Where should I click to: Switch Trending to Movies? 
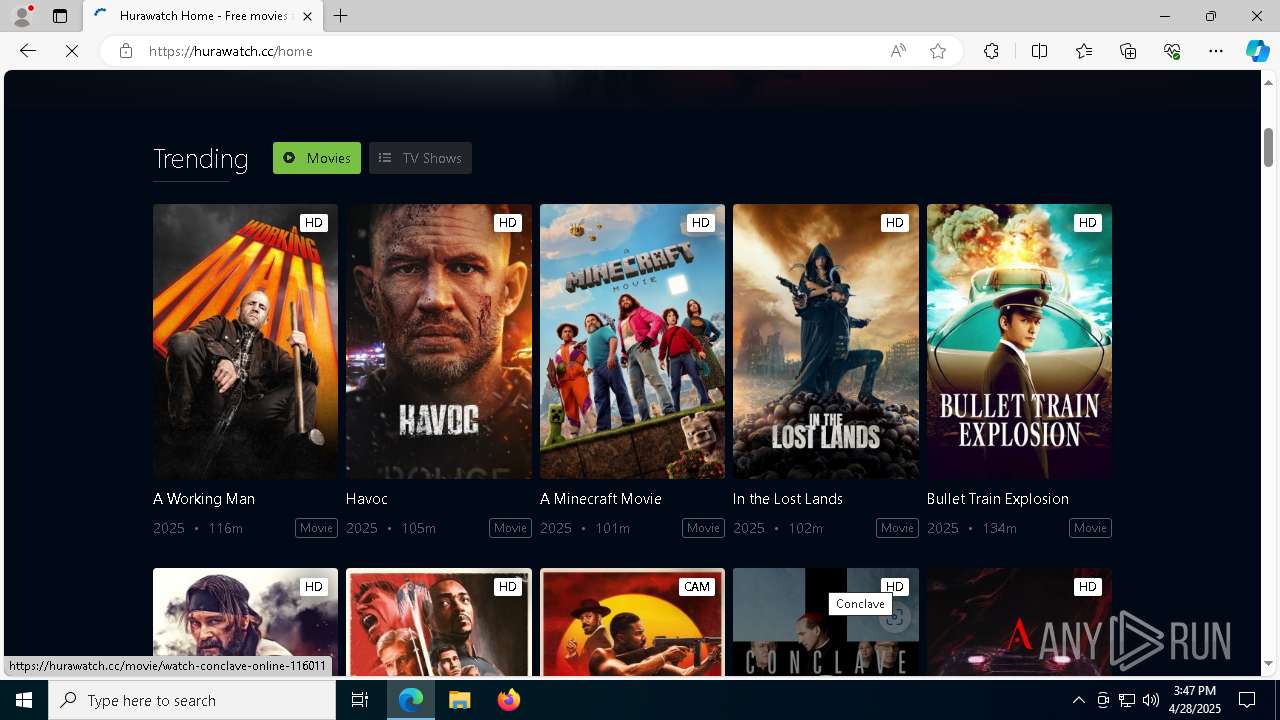click(x=317, y=158)
